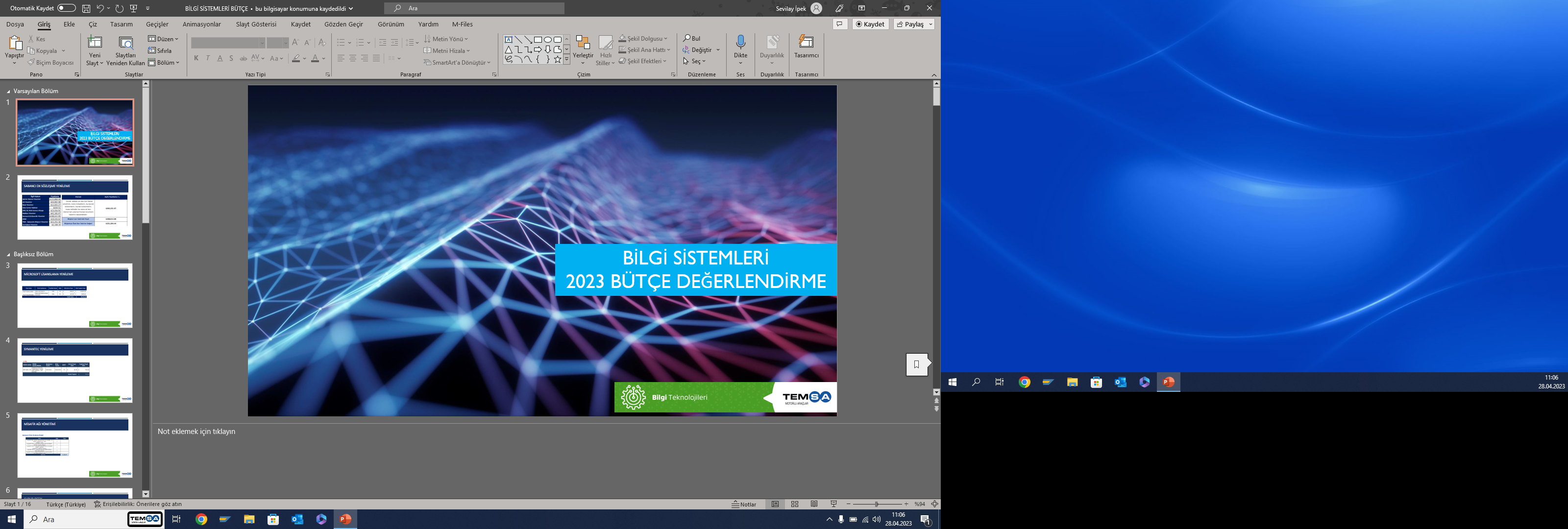Open the Düzen layout dropdown
Screen dimensions: 1568x529
point(163,39)
